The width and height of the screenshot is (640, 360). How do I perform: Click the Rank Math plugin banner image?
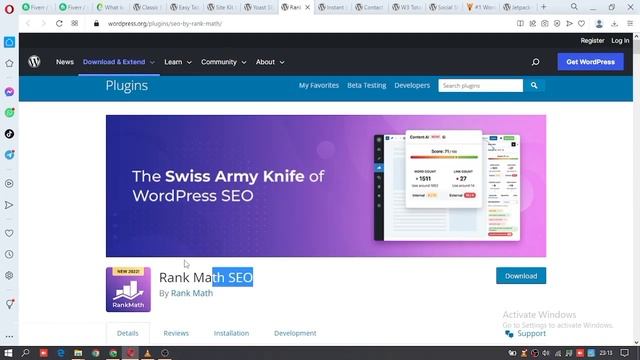click(326, 186)
